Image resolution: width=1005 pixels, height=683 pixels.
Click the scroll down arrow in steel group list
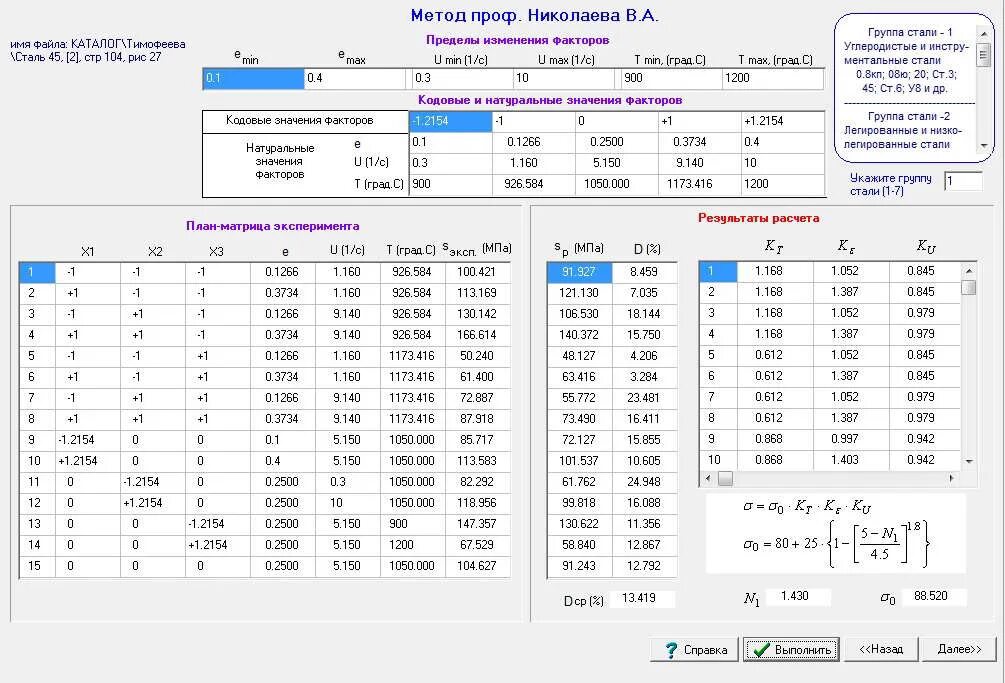point(983,146)
